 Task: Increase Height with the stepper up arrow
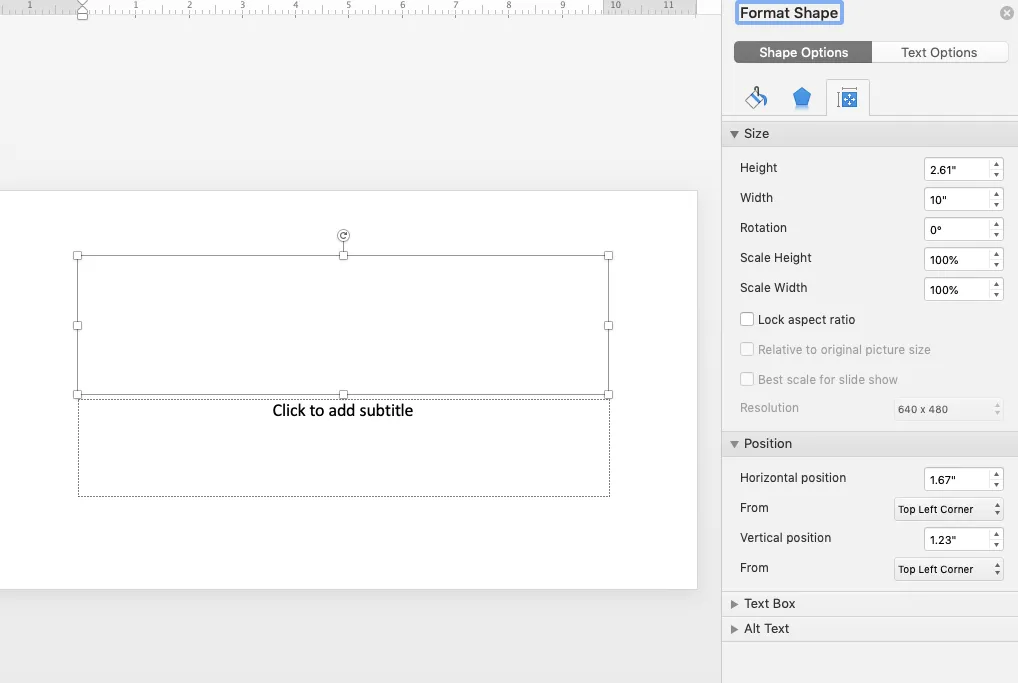[x=997, y=164]
